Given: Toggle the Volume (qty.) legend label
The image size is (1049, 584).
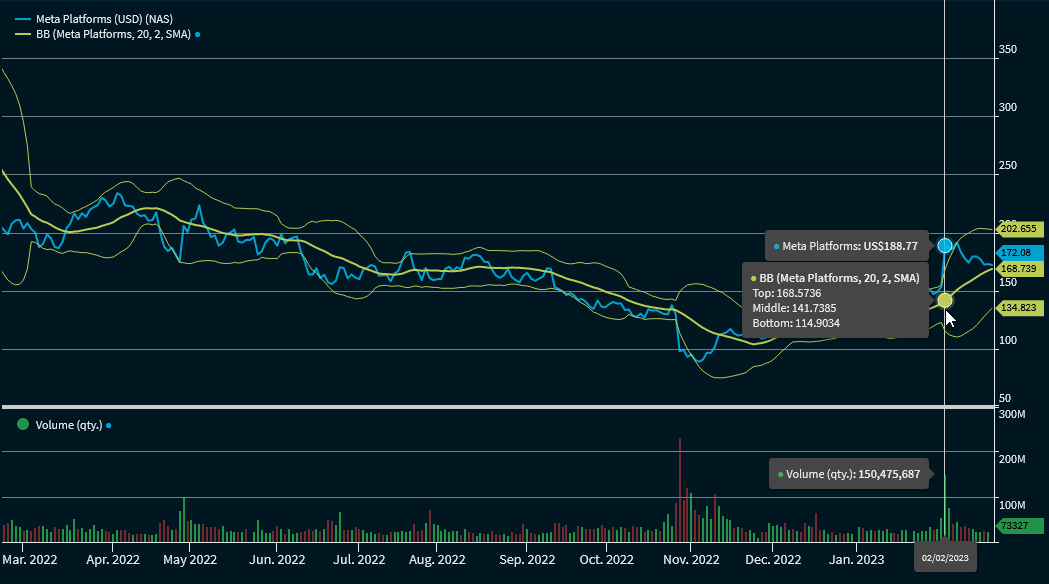Looking at the screenshot, I should 68,425.
